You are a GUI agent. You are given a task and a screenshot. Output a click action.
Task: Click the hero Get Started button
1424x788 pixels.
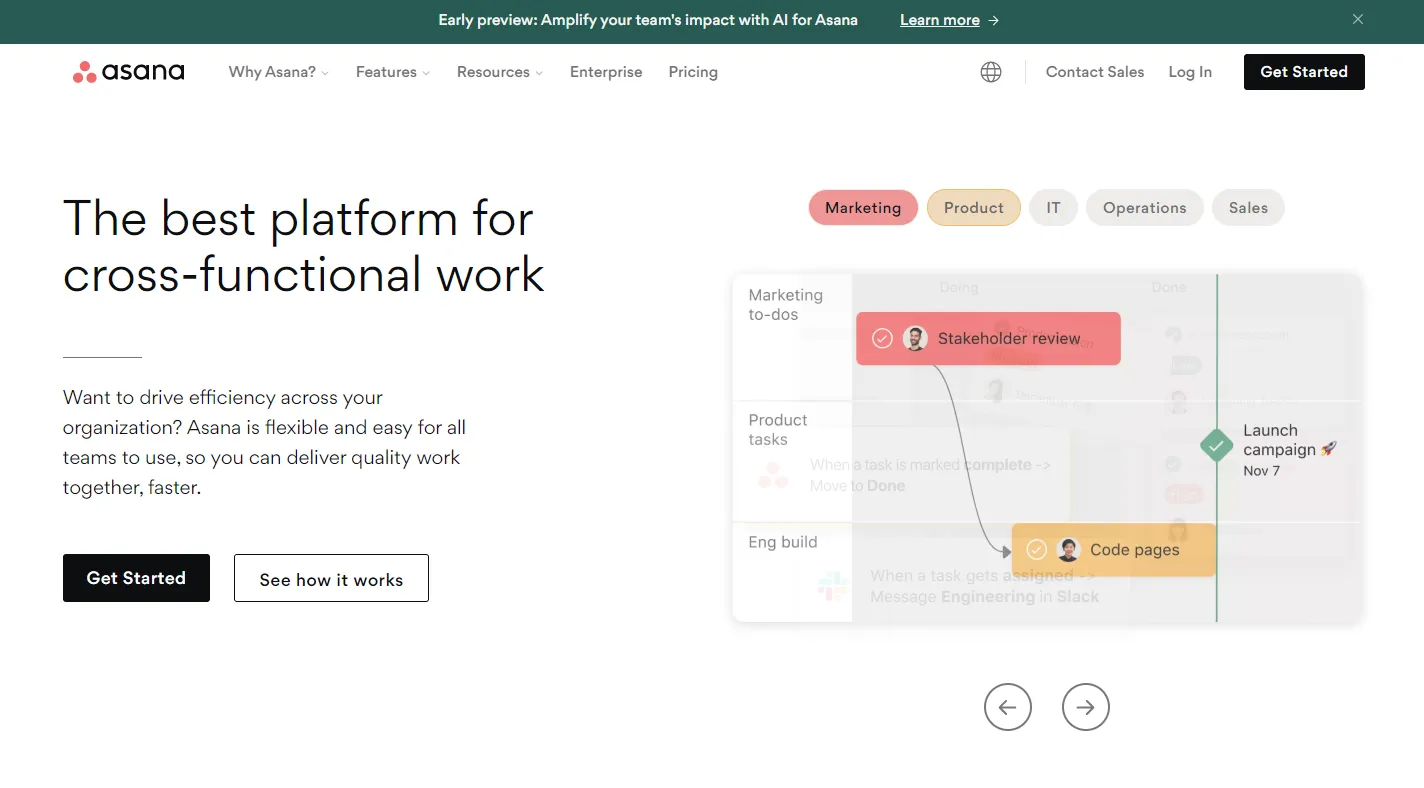[136, 578]
